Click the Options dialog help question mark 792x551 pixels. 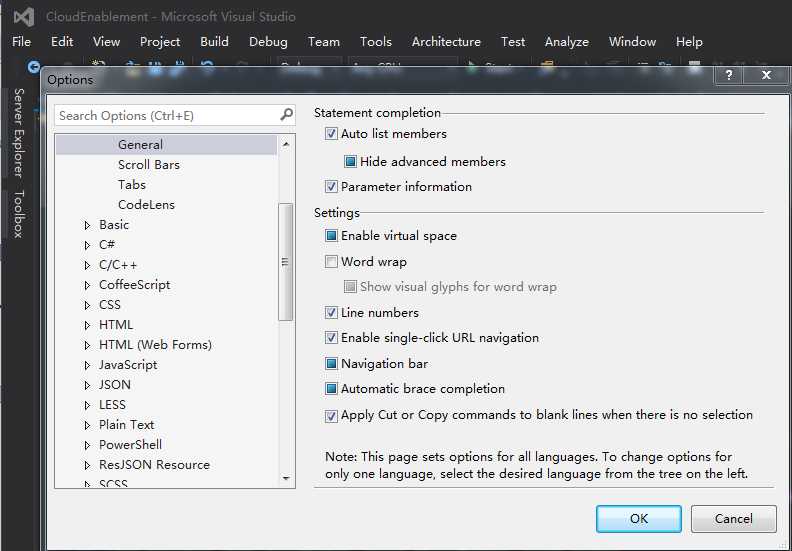(729, 75)
